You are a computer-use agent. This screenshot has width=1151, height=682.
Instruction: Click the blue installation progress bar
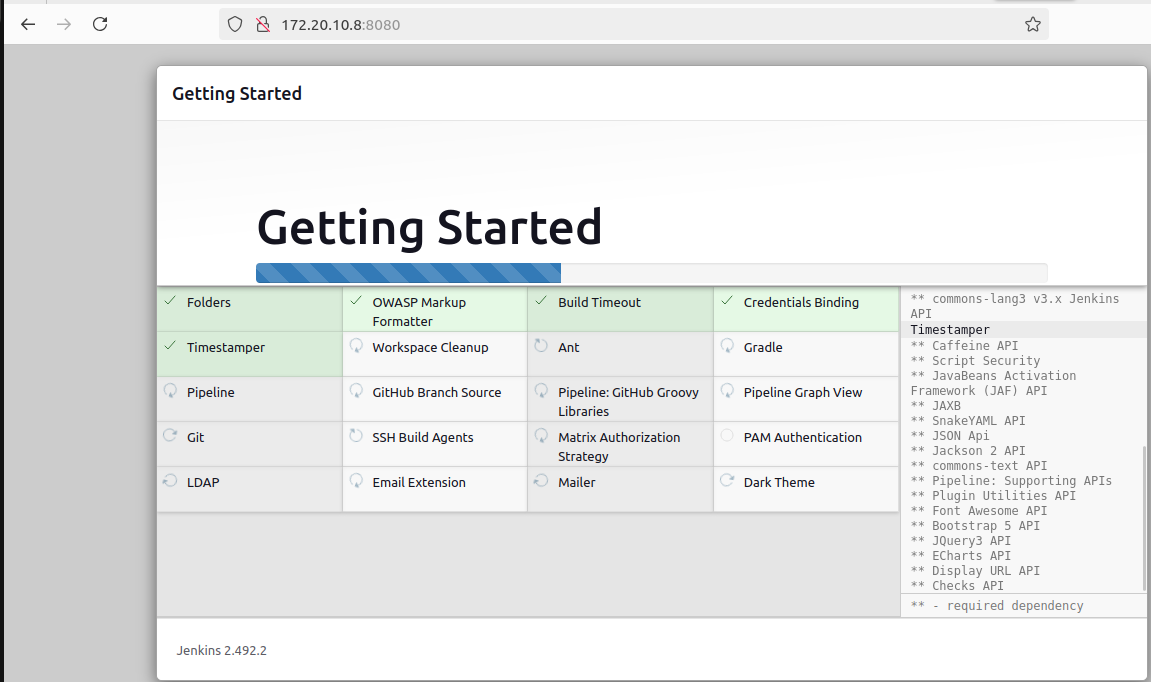coord(408,273)
